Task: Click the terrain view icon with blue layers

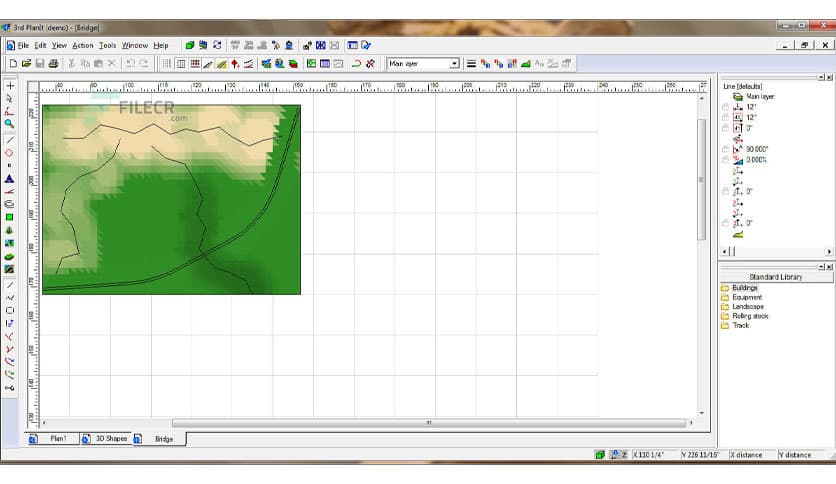Action: tap(266, 63)
